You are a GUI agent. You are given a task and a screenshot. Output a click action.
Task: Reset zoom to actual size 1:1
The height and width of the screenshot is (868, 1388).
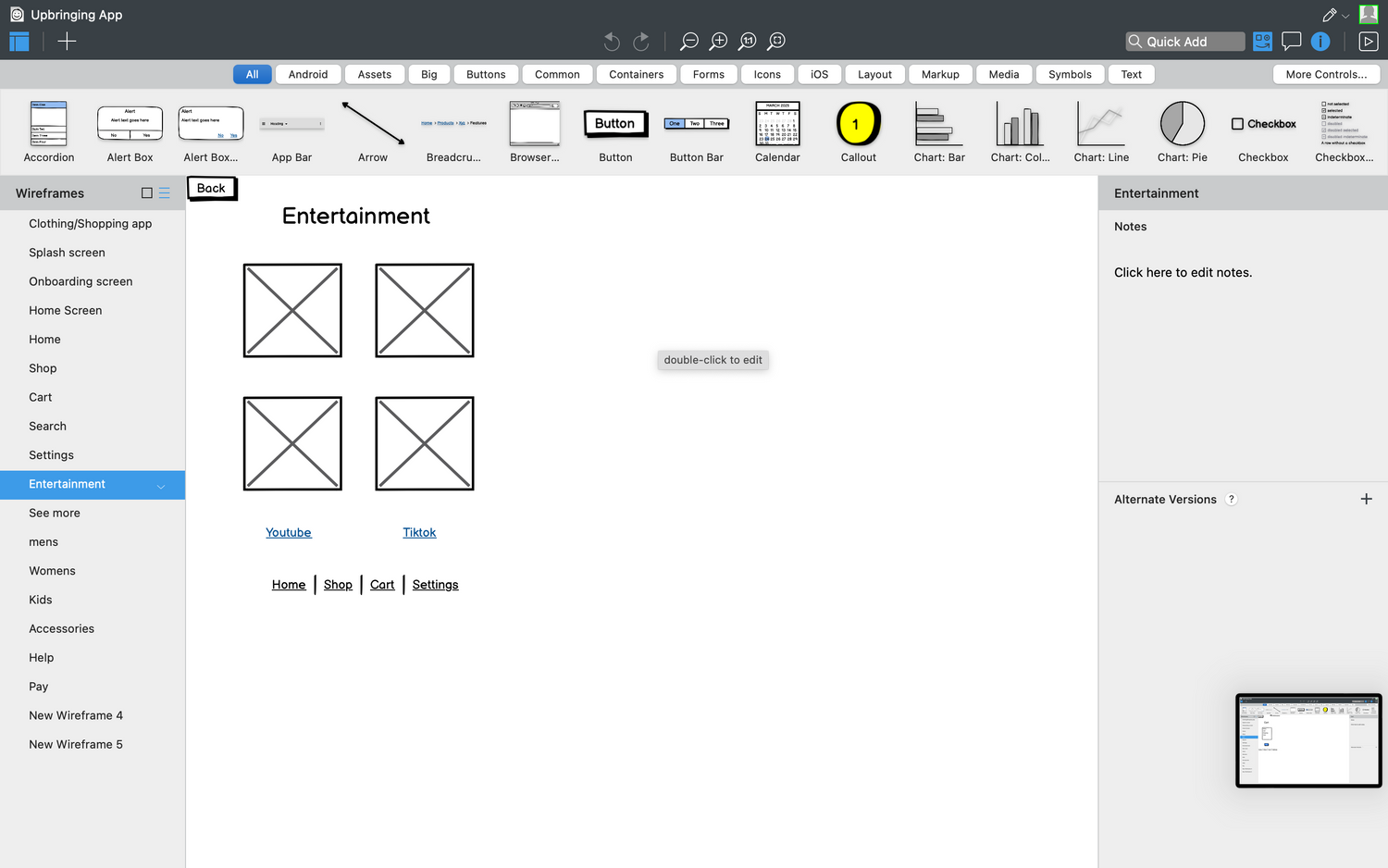point(748,41)
